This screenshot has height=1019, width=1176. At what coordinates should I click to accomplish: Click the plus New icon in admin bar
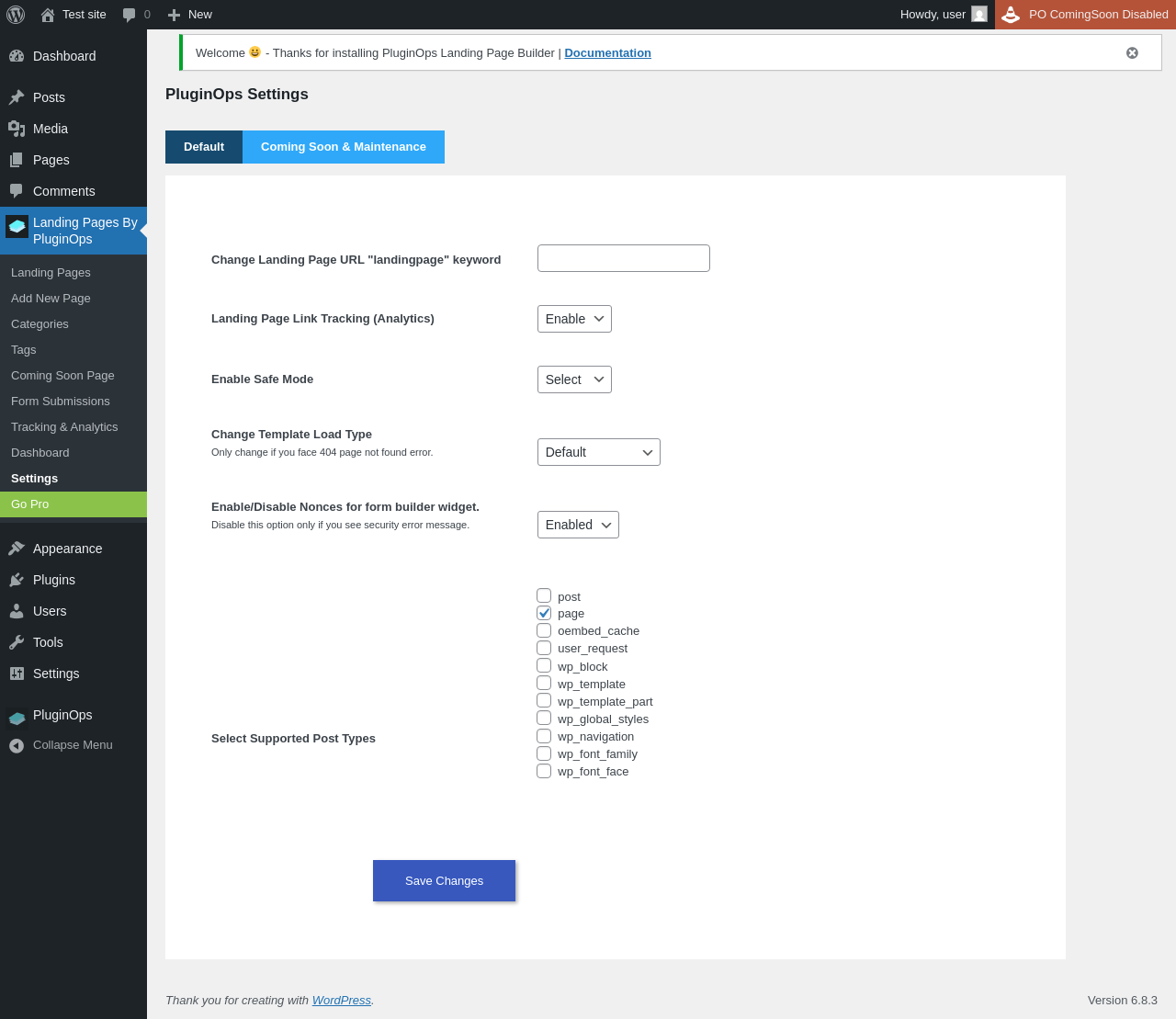174,15
